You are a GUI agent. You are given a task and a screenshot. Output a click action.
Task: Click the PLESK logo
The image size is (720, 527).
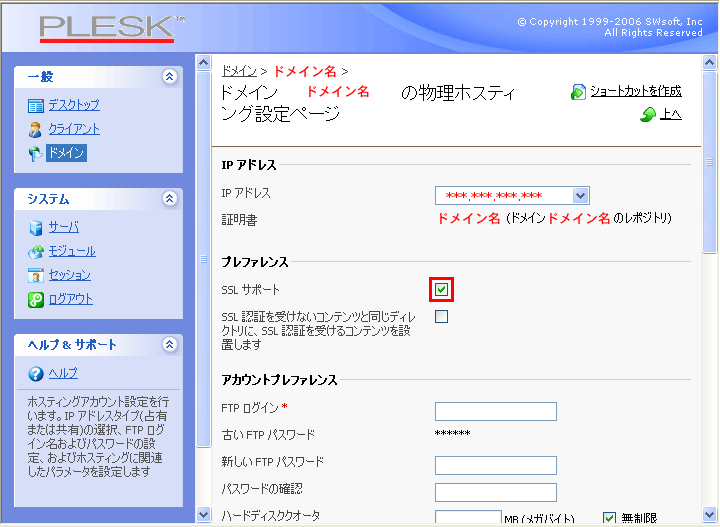(112, 28)
